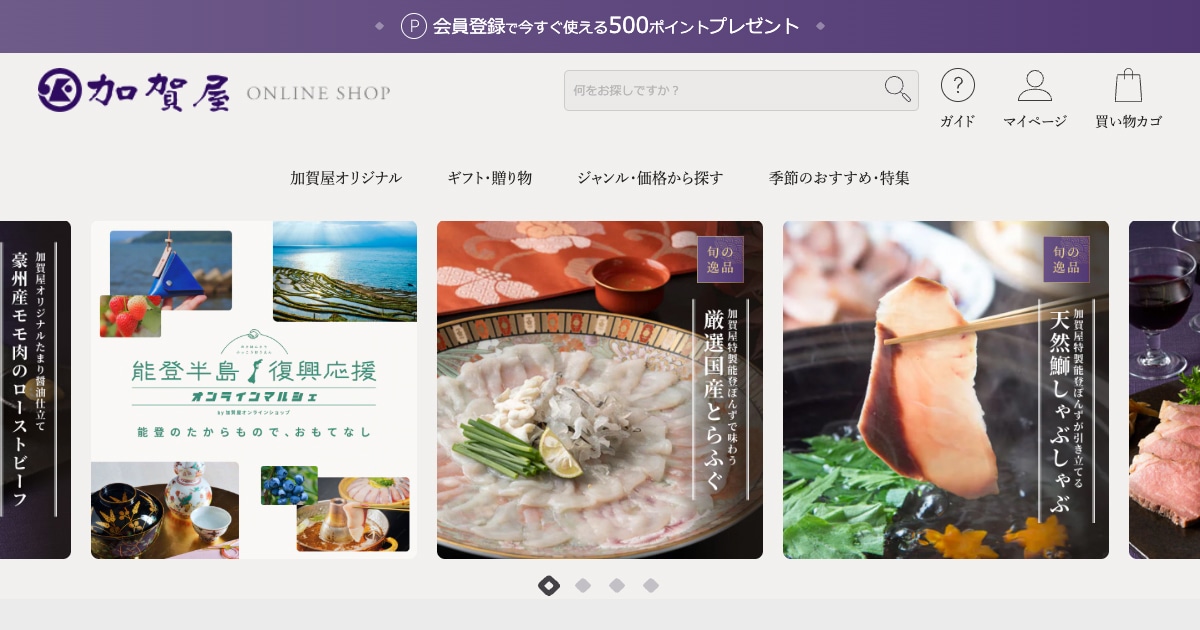The image size is (1200, 630).
Task: Open the 季節のおすすめ・特集 menu
Action: [839, 178]
